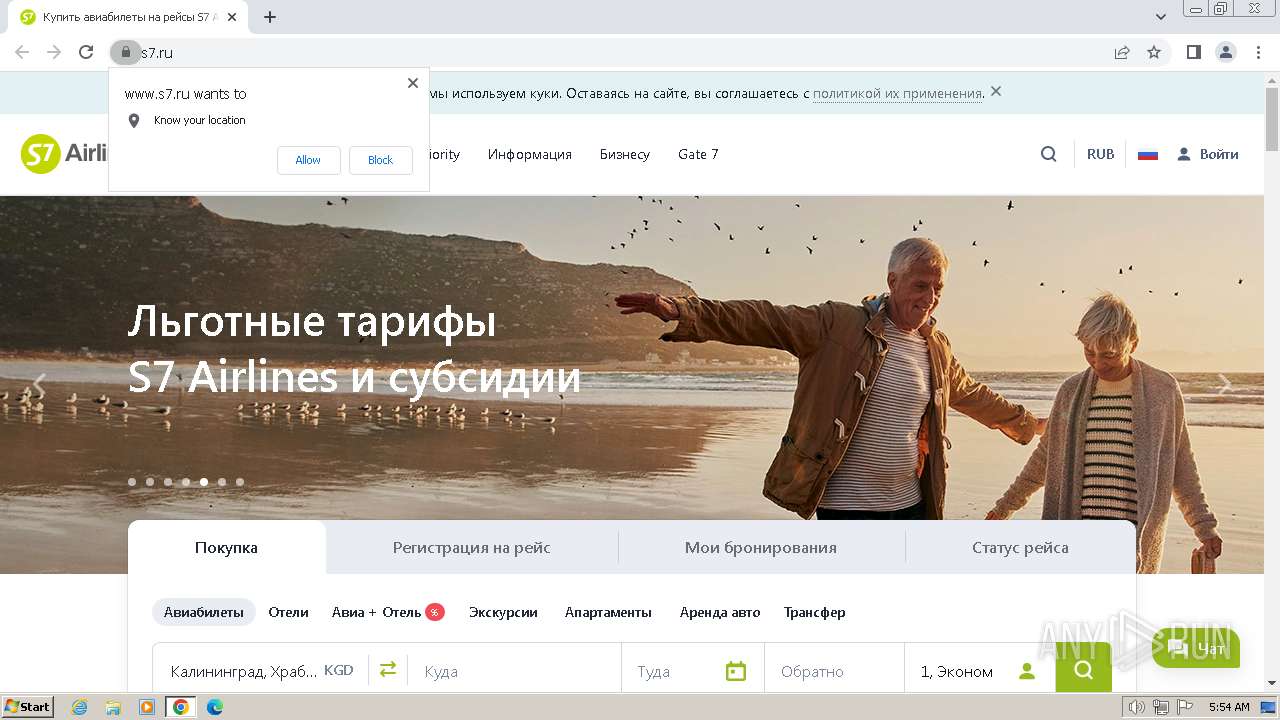Open Internet Explorer from the taskbar
Screen dimensions: 1280x720
(79, 707)
